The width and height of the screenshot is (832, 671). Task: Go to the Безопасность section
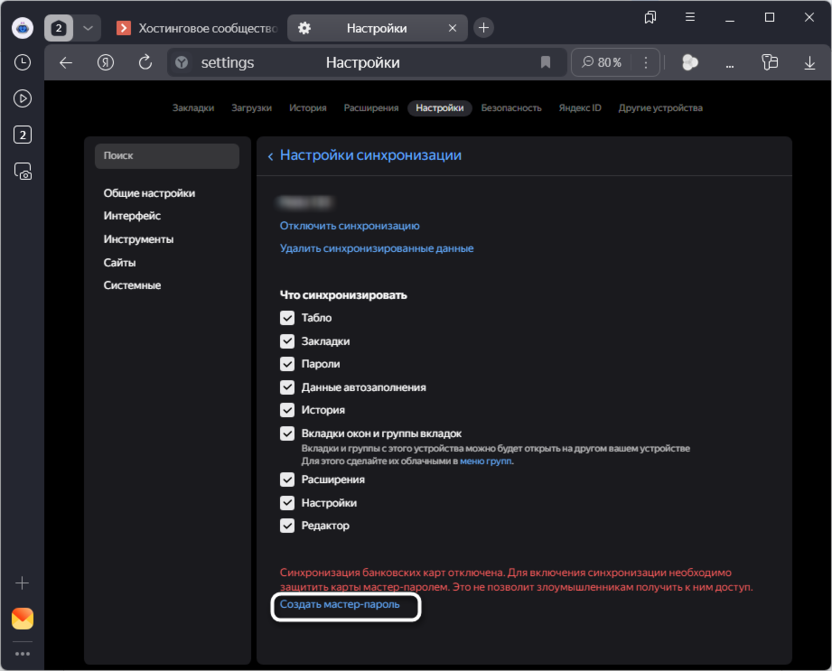(511, 108)
